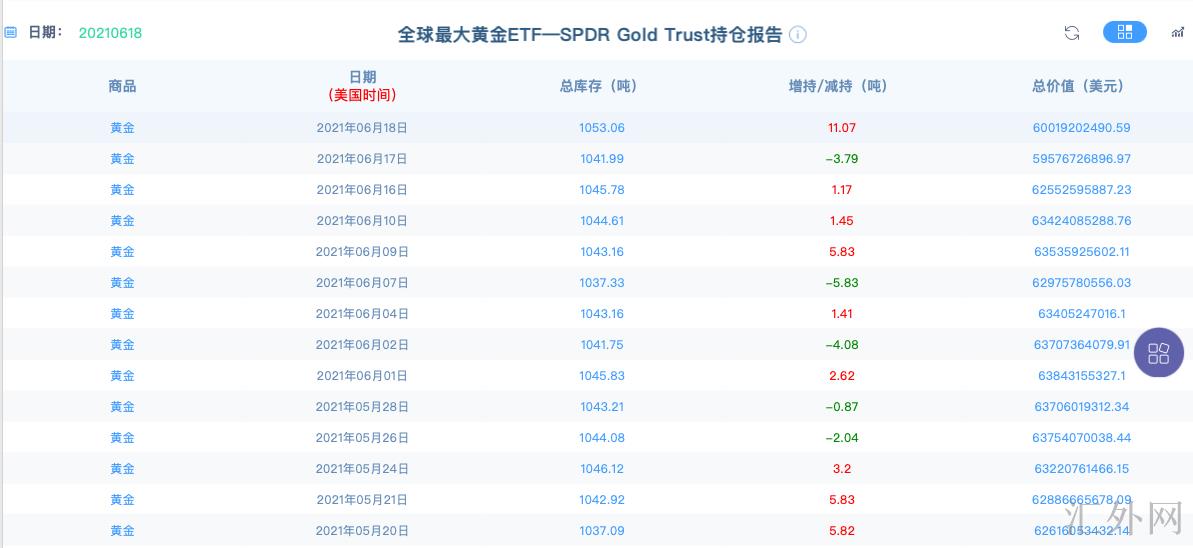
Task: Select inventory value 1041.75
Action: click(602, 345)
